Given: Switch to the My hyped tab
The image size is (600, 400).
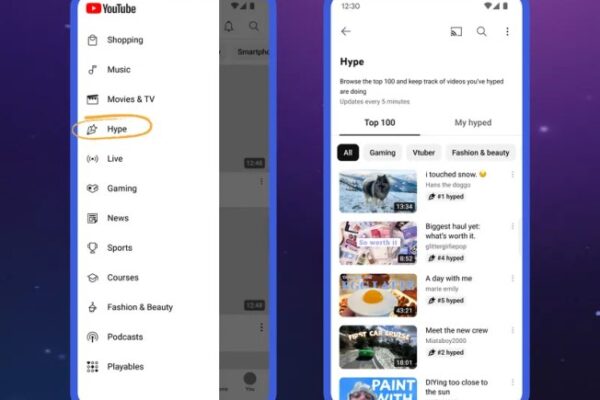Looking at the screenshot, I should [473, 122].
